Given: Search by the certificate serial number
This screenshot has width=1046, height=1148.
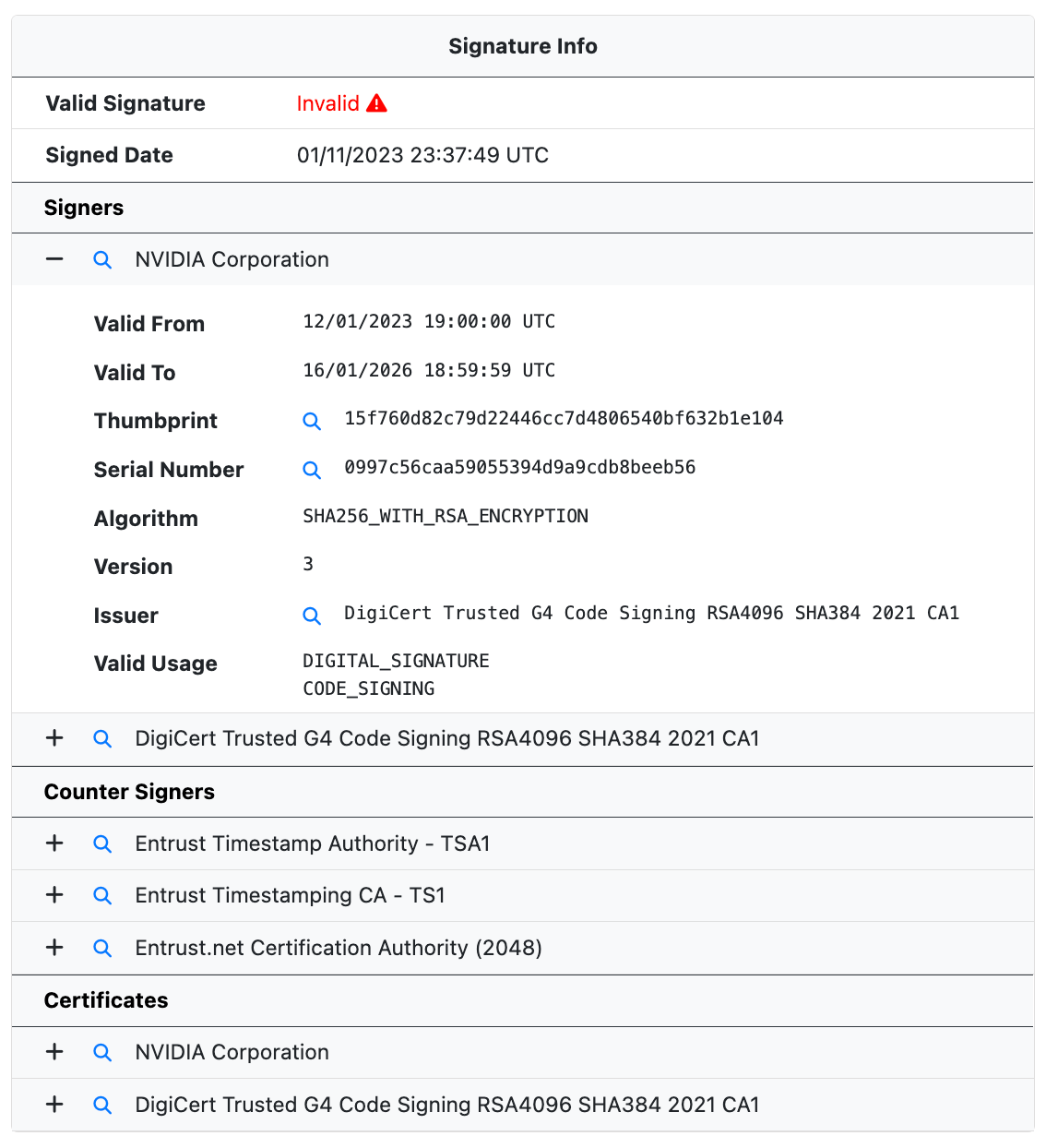Looking at the screenshot, I should click(312, 470).
